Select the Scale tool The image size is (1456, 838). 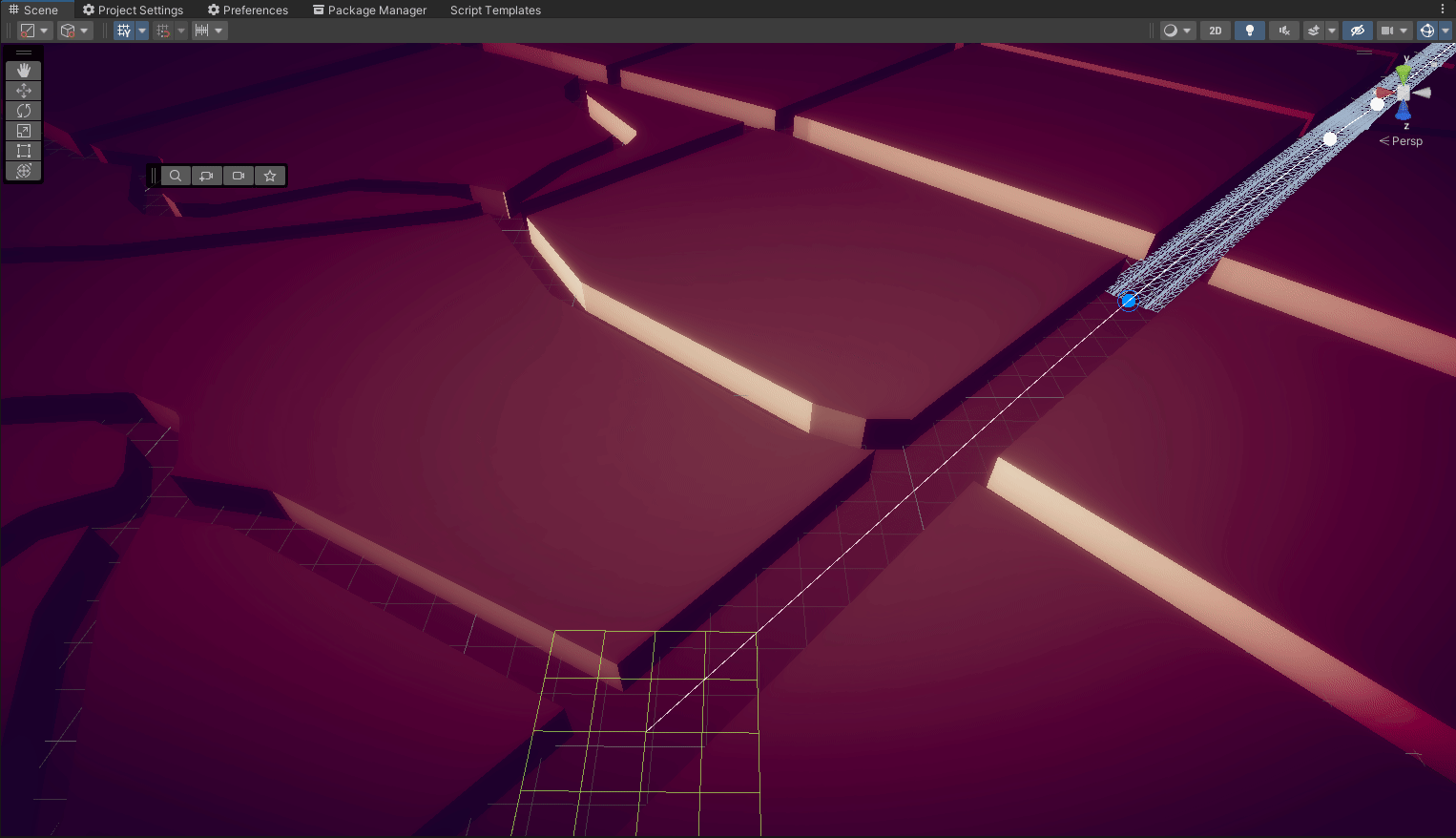(x=24, y=131)
